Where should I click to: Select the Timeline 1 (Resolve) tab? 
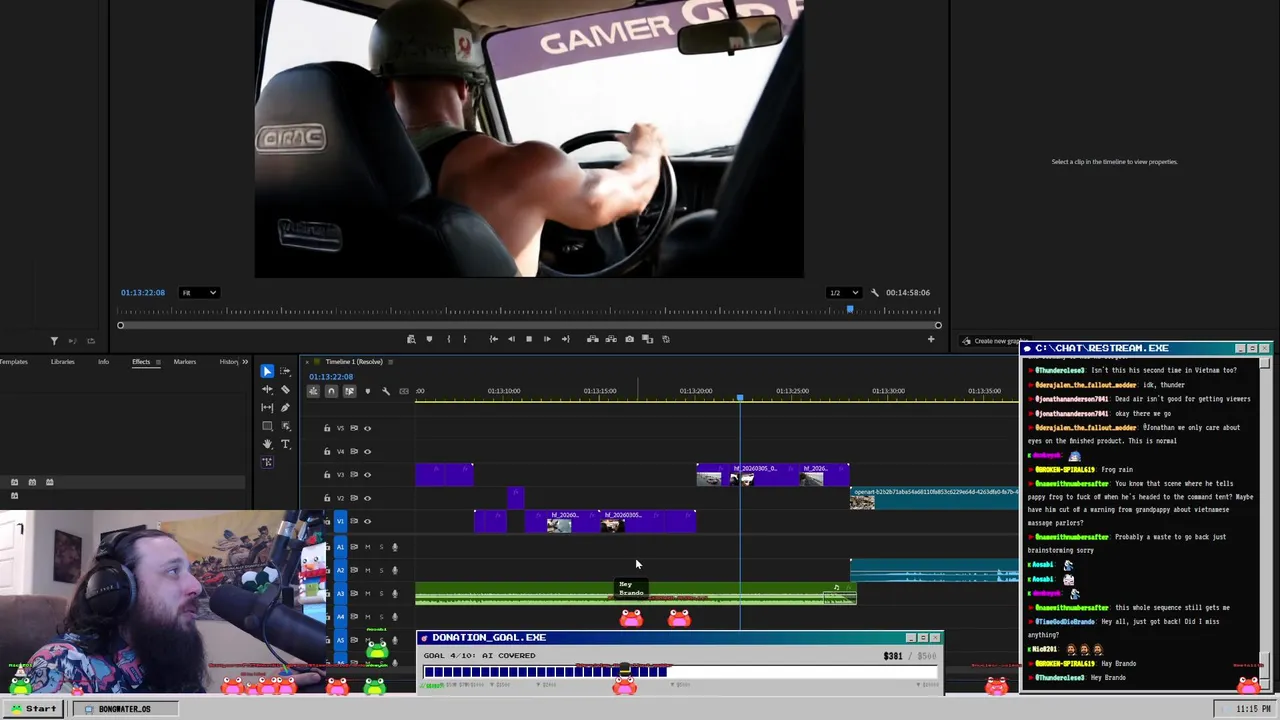[x=354, y=362]
